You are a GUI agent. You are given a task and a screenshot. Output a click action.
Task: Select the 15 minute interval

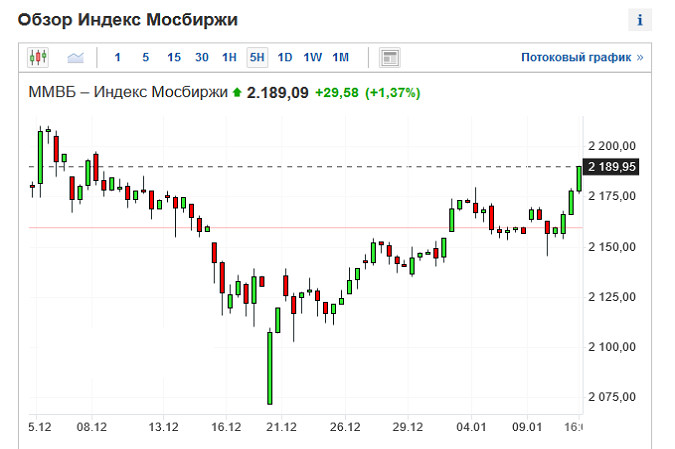(174, 57)
